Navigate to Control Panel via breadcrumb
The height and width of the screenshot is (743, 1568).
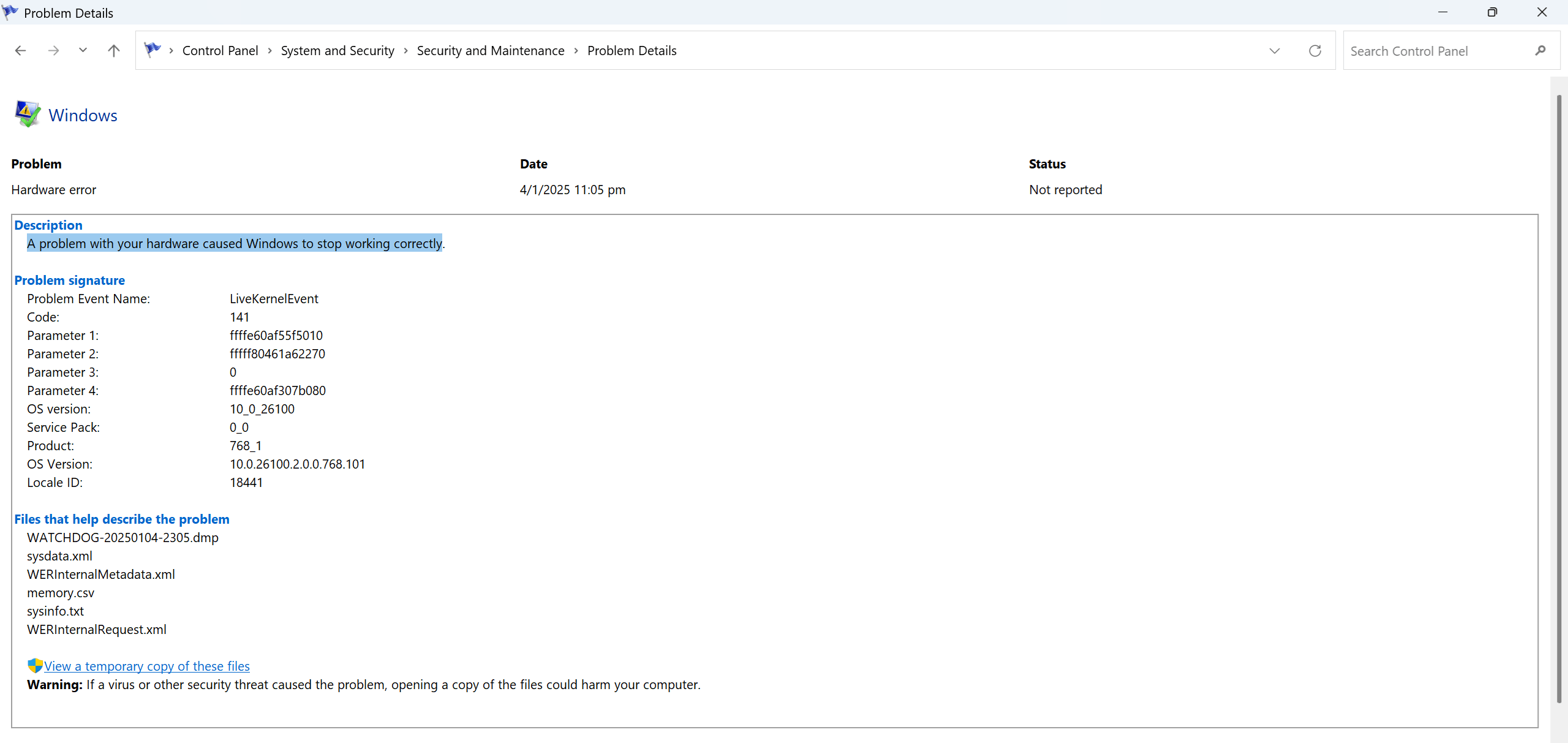point(220,50)
